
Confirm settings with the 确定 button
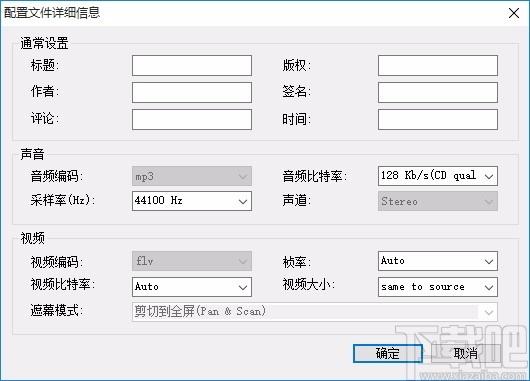[388, 354]
